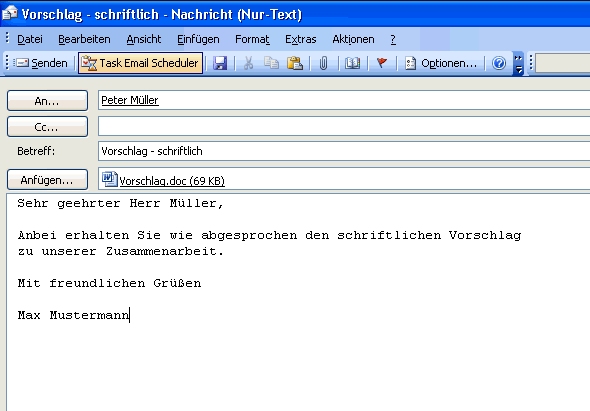Image resolution: width=590 pixels, height=411 pixels.
Task: Click the blue Help question mark icon
Action: point(499,63)
